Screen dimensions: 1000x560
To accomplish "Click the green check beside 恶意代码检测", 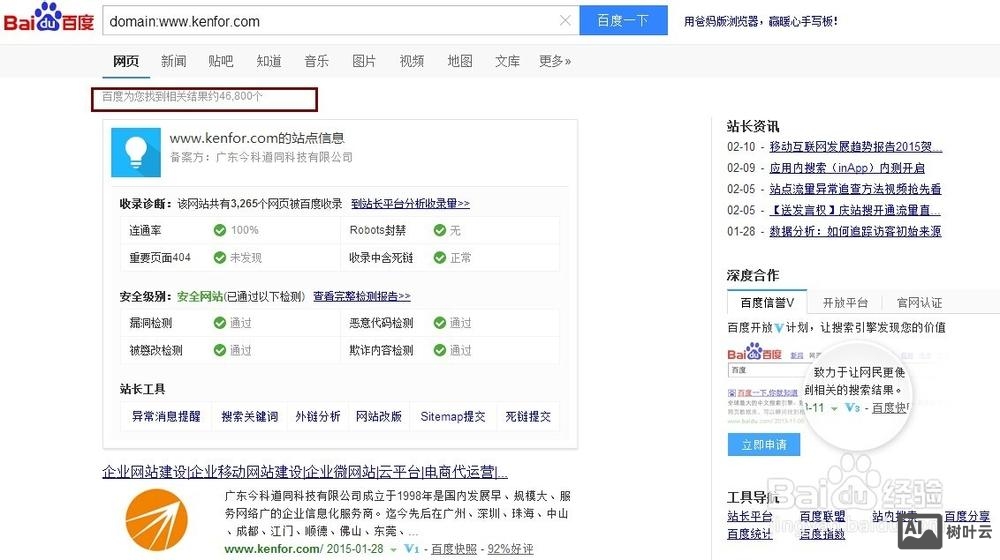I will (x=439, y=323).
